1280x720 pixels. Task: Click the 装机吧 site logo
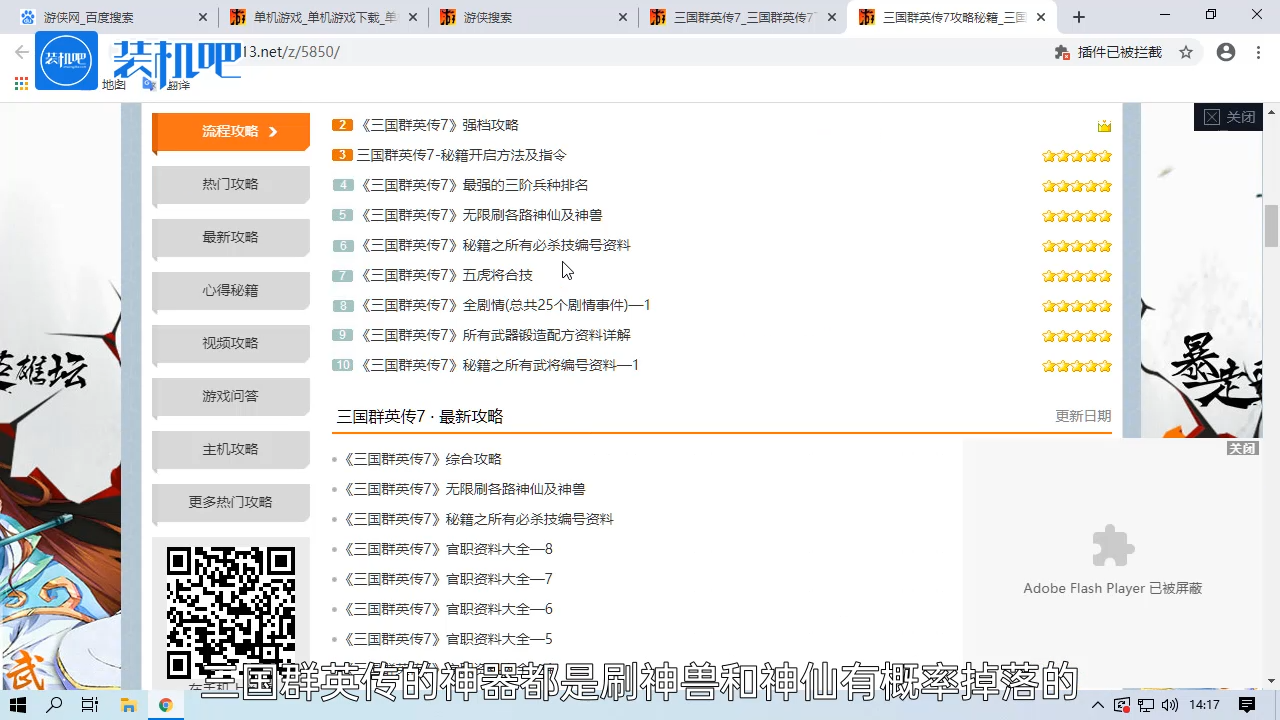66,60
